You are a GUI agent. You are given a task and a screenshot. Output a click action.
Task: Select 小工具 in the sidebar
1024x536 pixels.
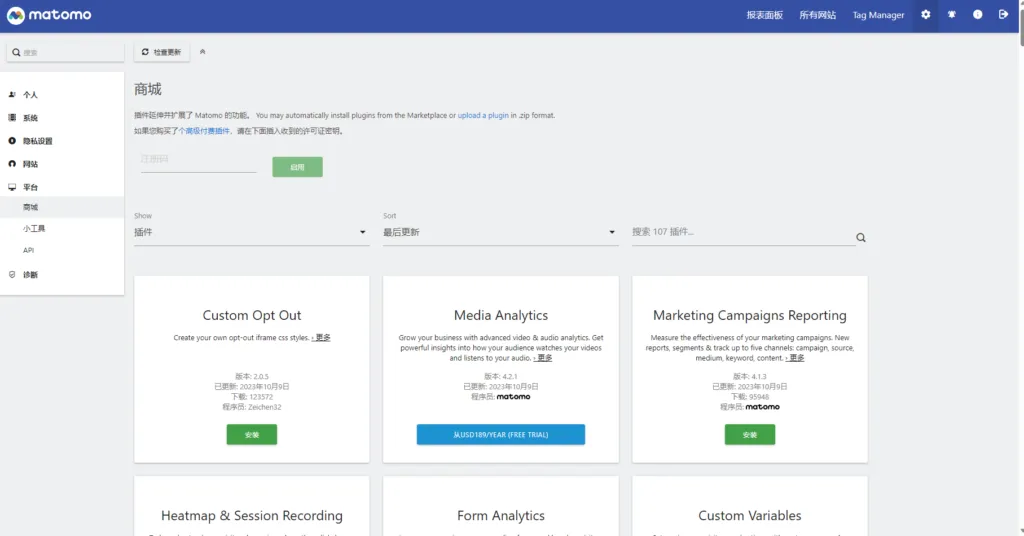(34, 229)
